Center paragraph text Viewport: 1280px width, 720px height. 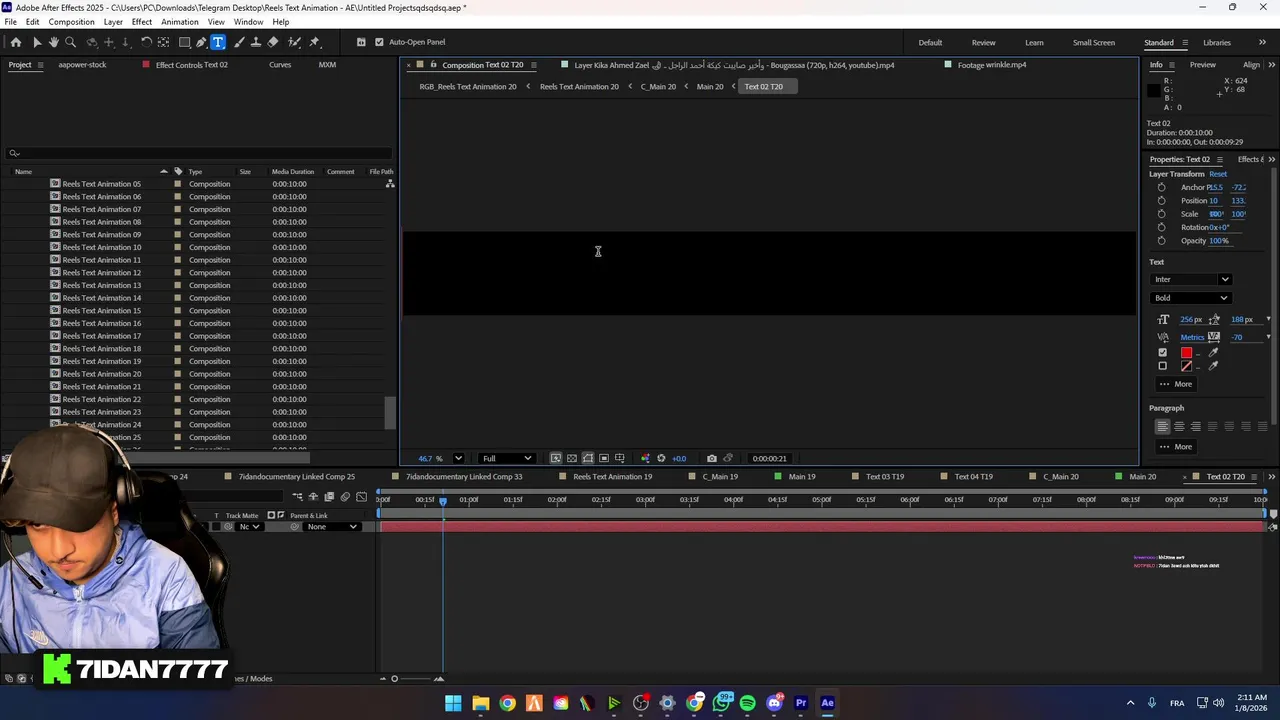tap(1179, 426)
